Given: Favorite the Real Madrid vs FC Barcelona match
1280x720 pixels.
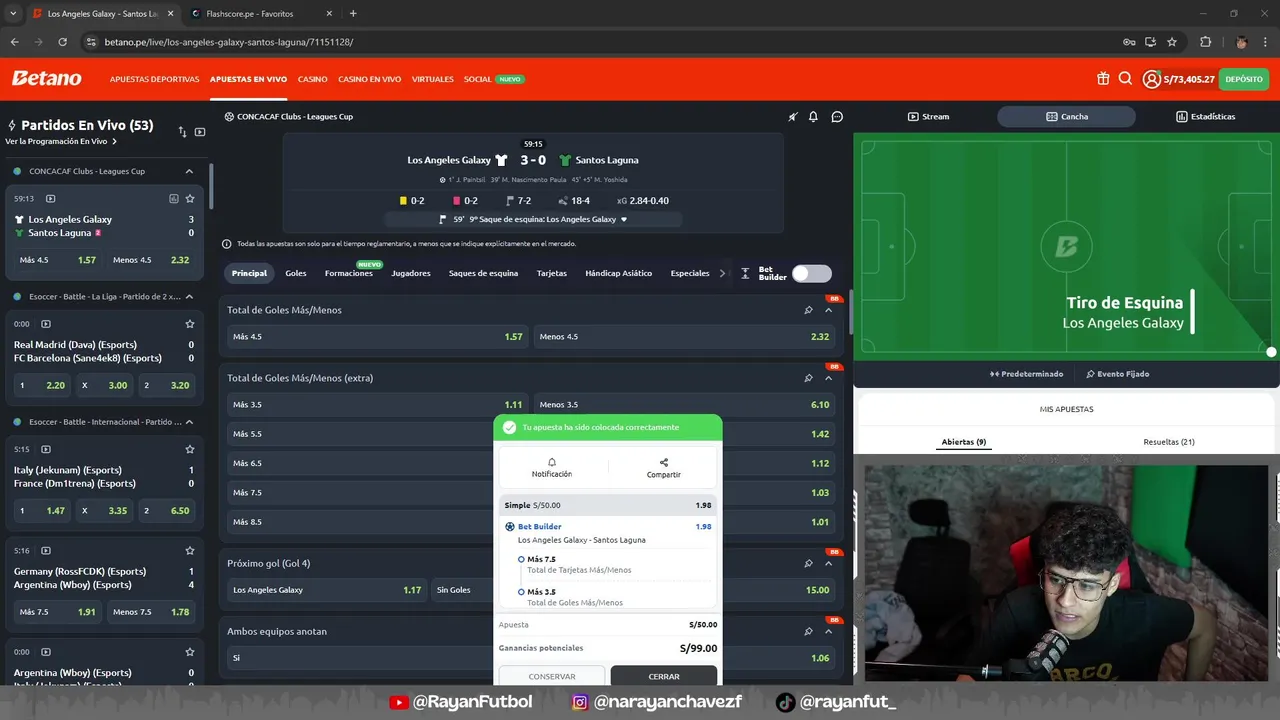Looking at the screenshot, I should click(x=190, y=324).
